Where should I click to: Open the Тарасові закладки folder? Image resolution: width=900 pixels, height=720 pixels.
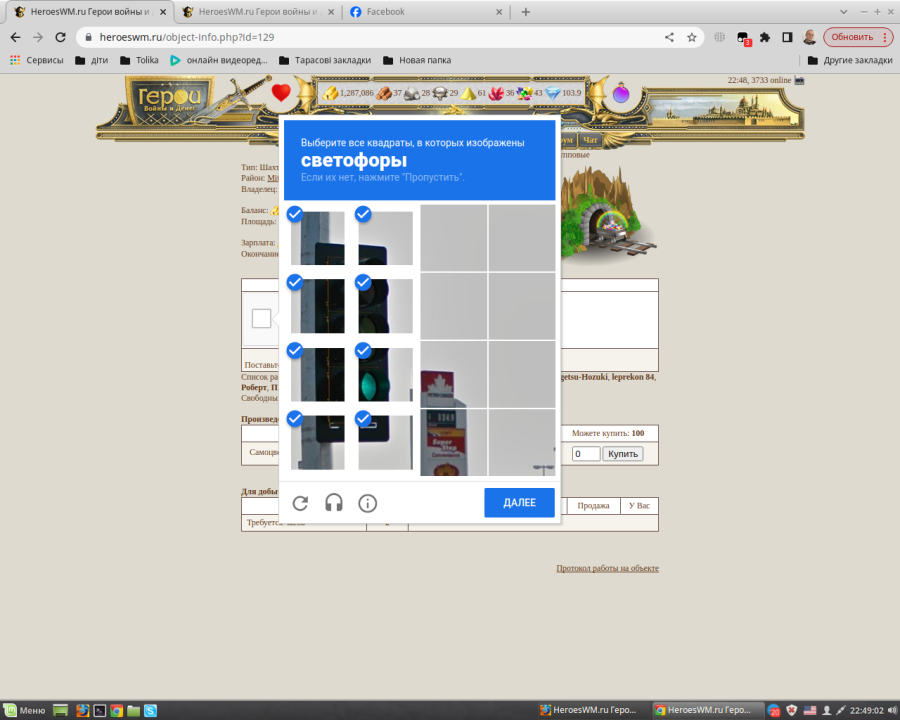(x=325, y=60)
